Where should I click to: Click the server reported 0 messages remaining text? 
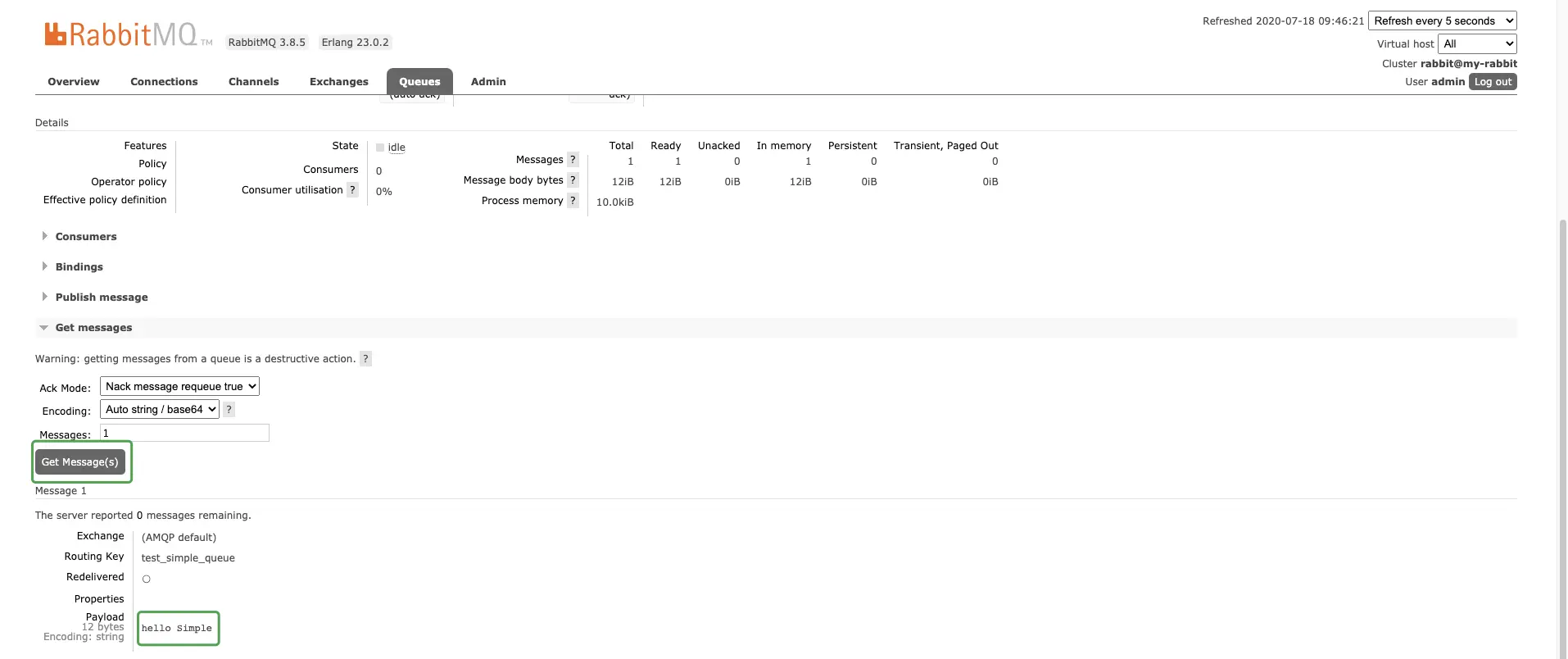coord(143,516)
